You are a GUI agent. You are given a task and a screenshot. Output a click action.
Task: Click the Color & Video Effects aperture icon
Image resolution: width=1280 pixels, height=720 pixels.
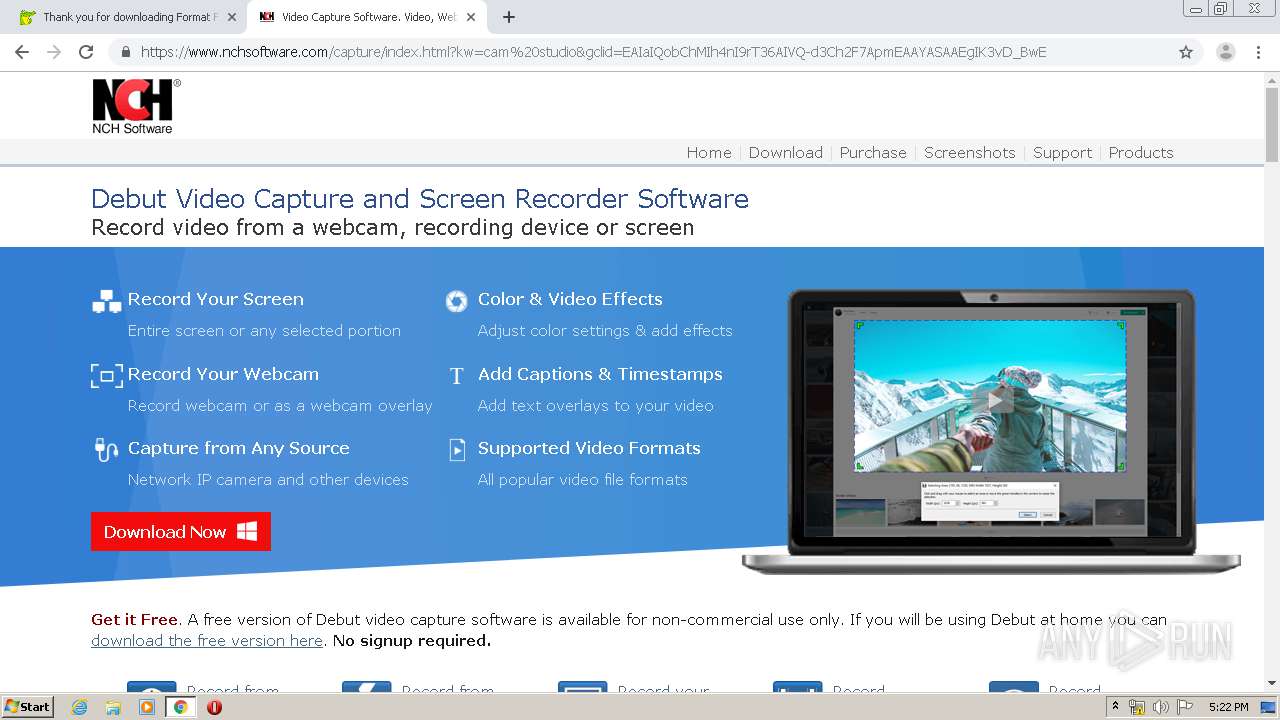point(456,301)
